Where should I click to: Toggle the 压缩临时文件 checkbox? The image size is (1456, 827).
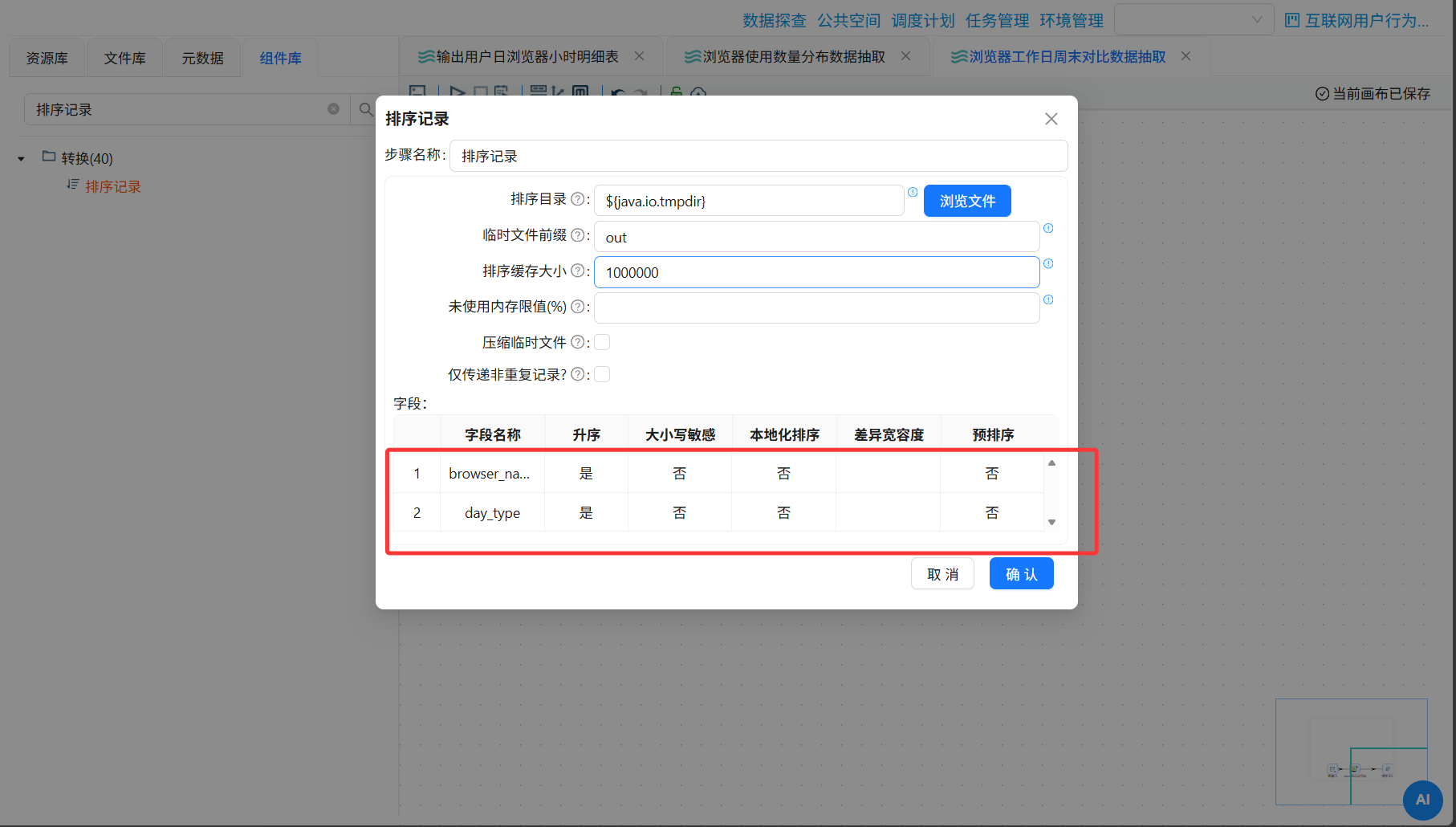tap(602, 343)
